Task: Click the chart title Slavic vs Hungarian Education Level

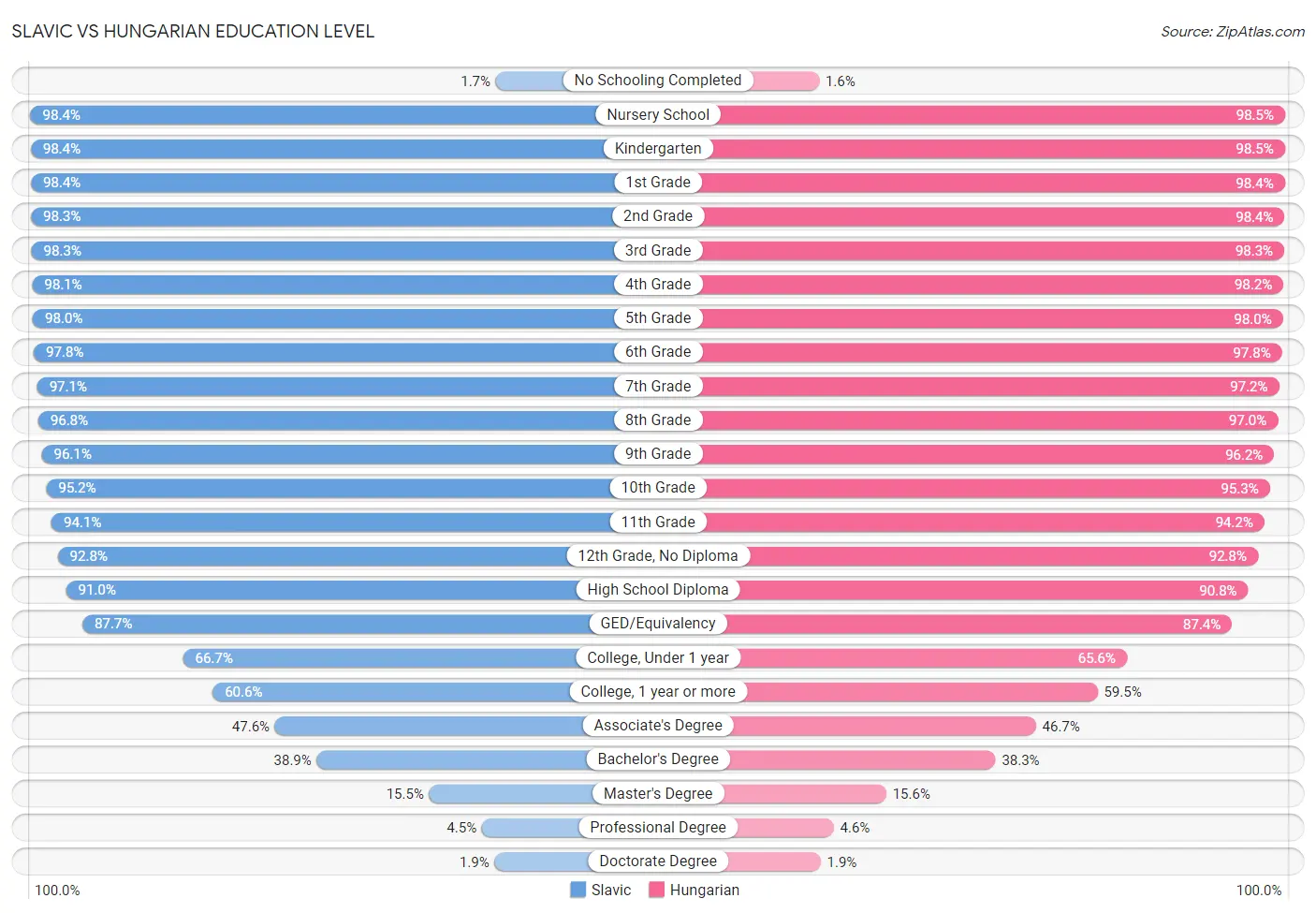Action: pos(193,31)
